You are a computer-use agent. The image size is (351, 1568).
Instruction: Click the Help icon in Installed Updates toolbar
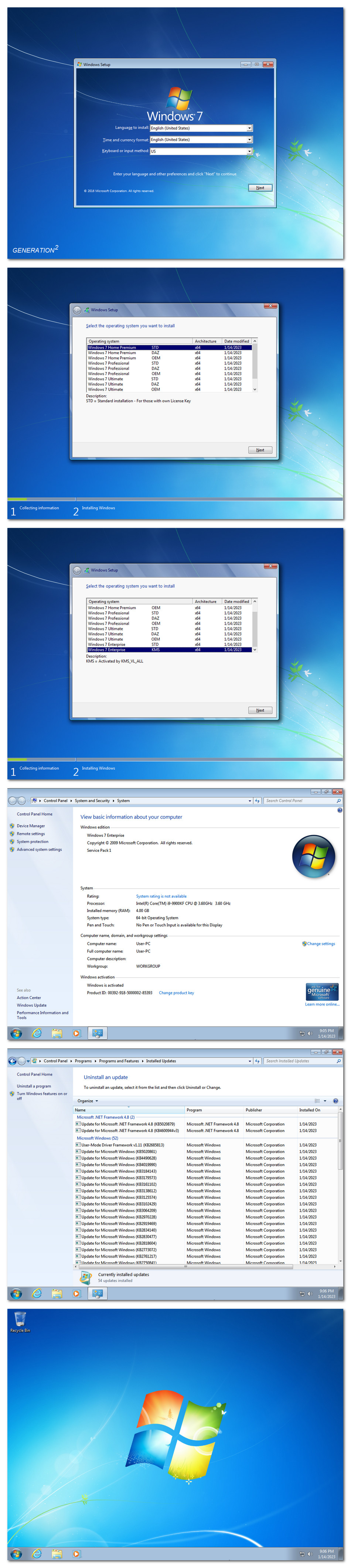tap(335, 1101)
